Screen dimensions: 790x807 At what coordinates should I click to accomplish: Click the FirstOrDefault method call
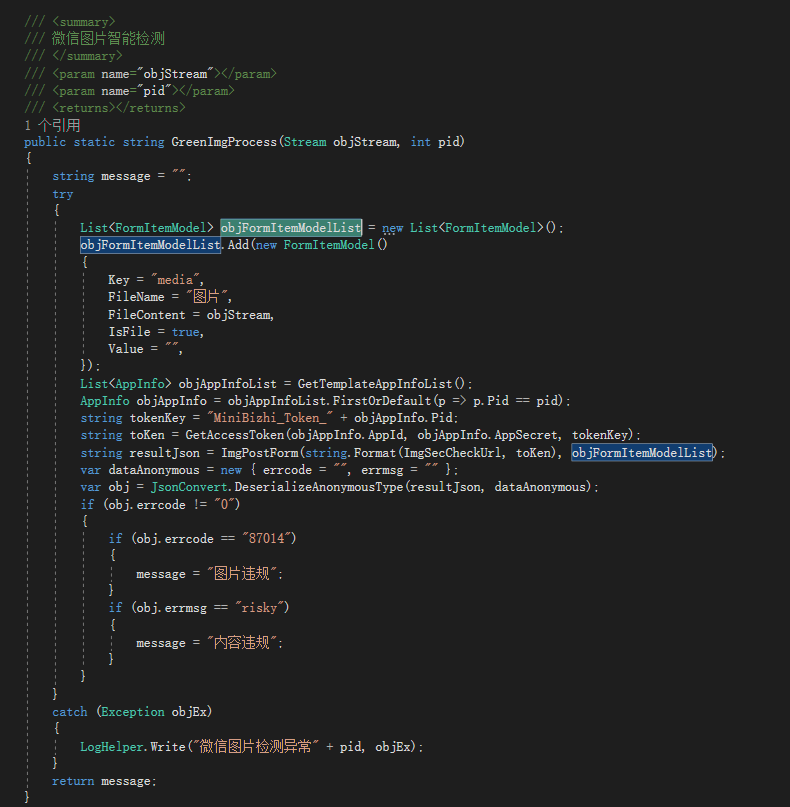(x=382, y=400)
